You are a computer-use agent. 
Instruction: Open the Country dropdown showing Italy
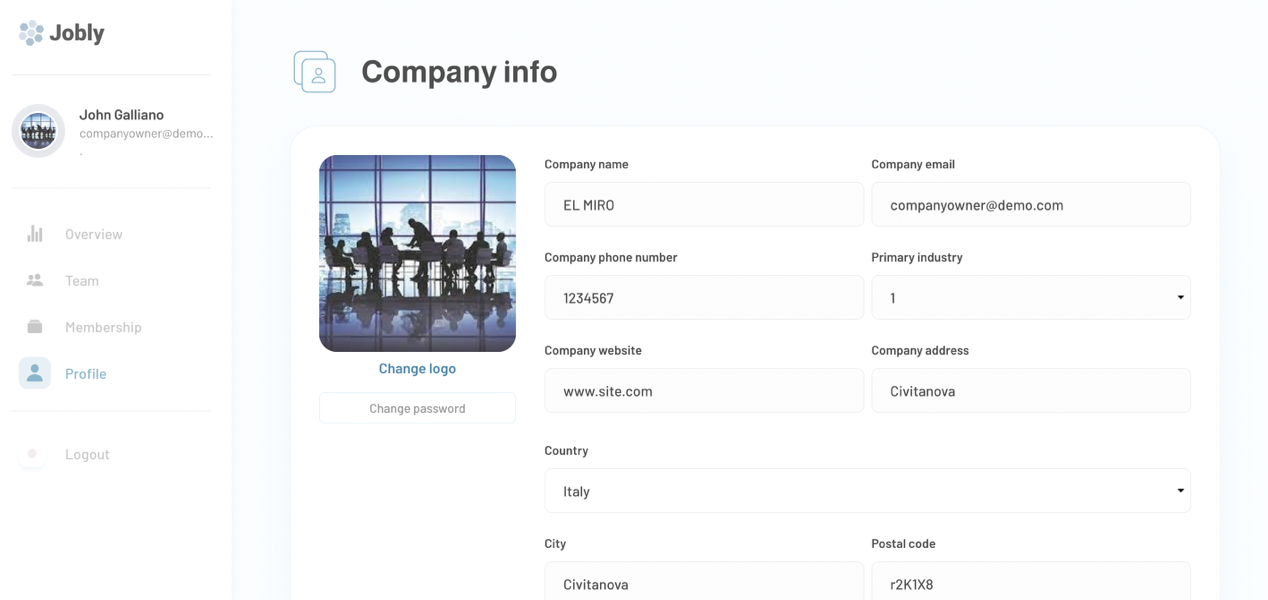click(867, 490)
